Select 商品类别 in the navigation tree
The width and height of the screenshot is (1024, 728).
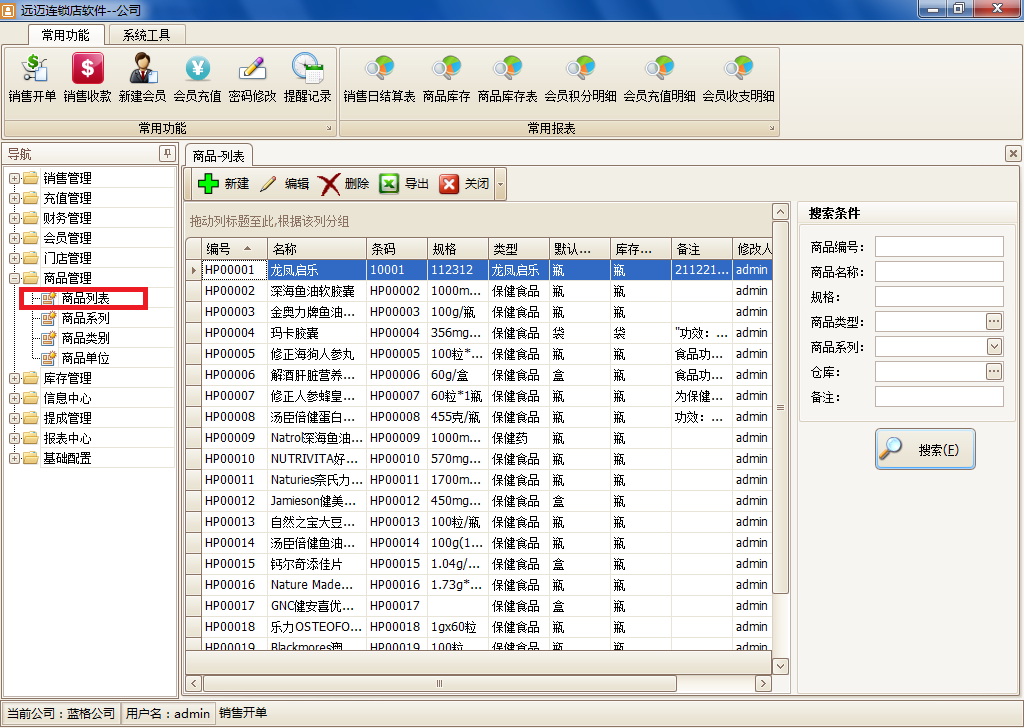click(86, 338)
